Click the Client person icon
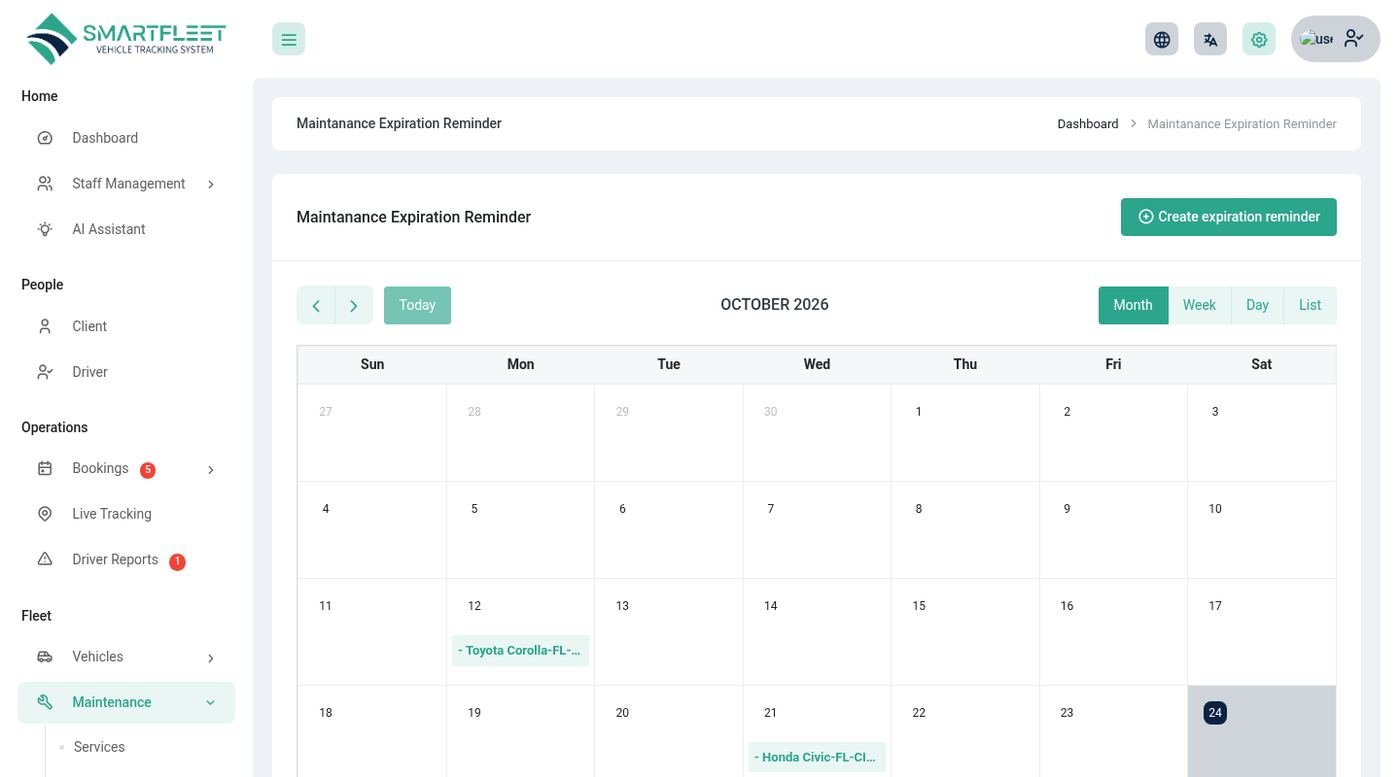Viewport: 1400px width, 777px height. (45, 326)
